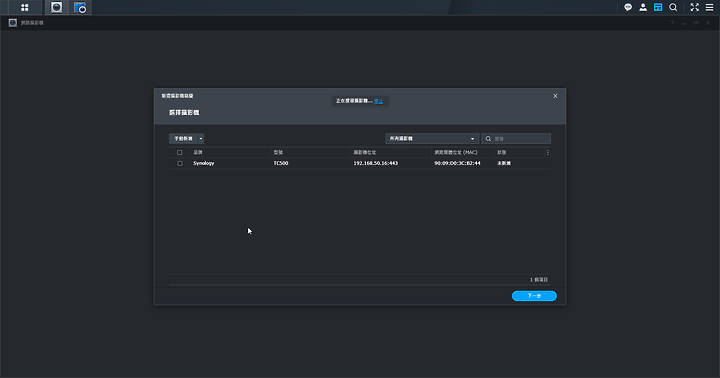Viewport: 720px width, 378px height.
Task: Open the Monitor Center taskbar icon
Action: (80, 7)
